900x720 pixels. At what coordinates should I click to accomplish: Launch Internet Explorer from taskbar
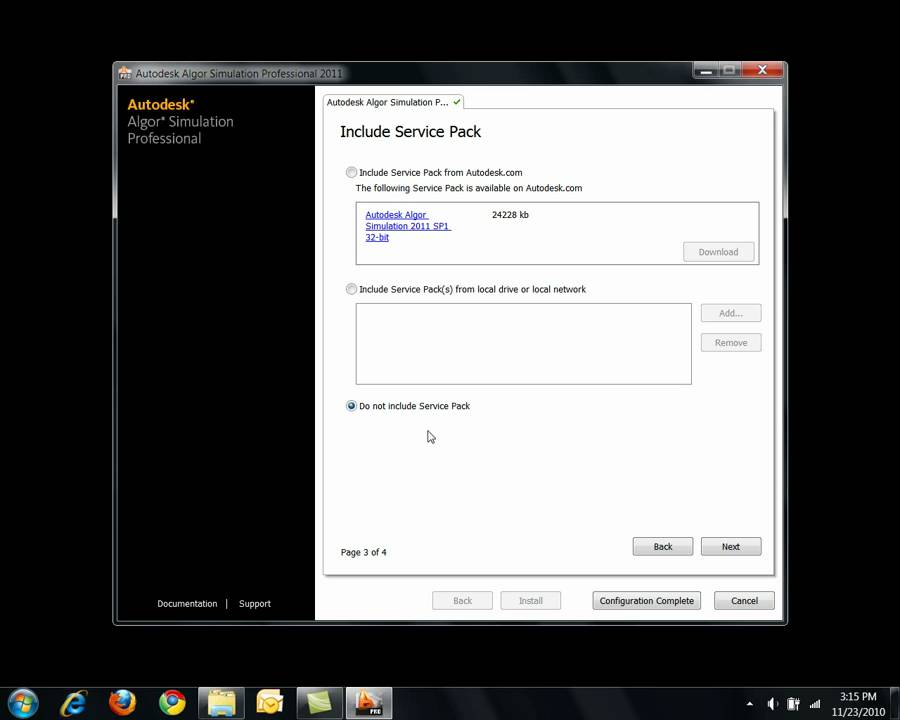pos(73,703)
